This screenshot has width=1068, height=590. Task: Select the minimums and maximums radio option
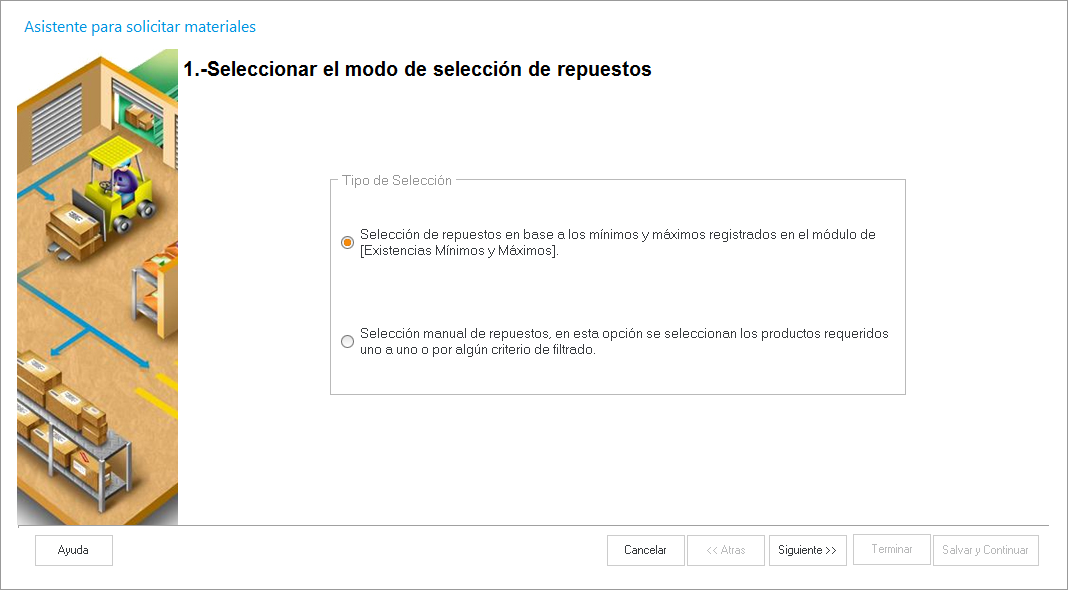tap(347, 242)
